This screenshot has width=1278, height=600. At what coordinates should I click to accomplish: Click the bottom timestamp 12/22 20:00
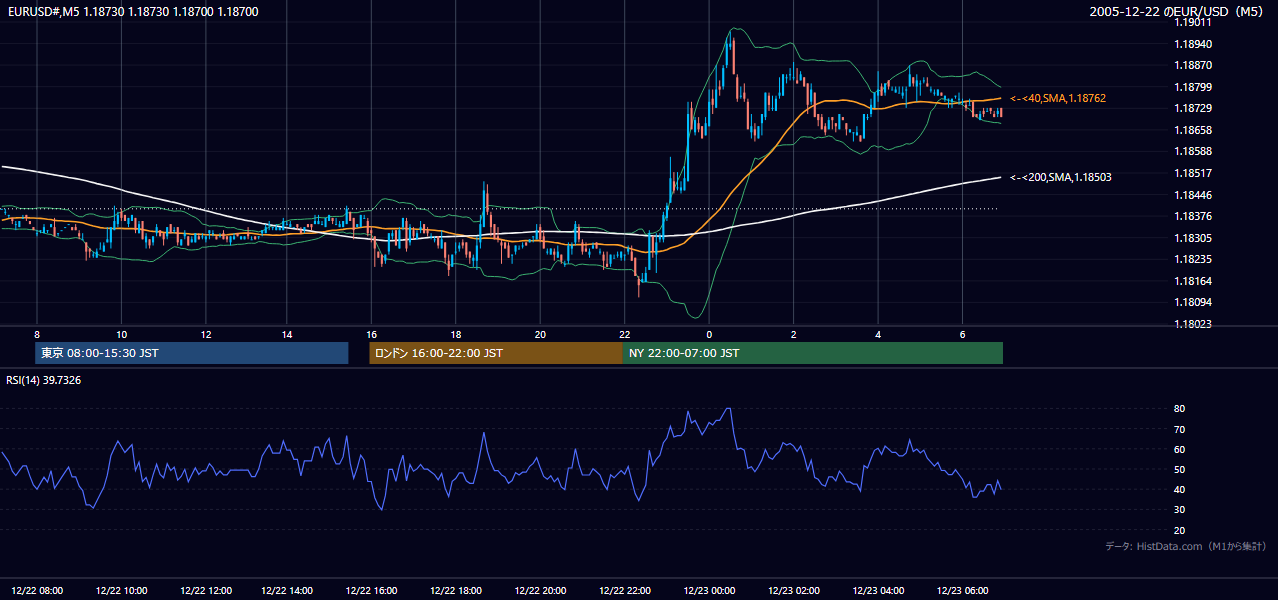(x=541, y=590)
